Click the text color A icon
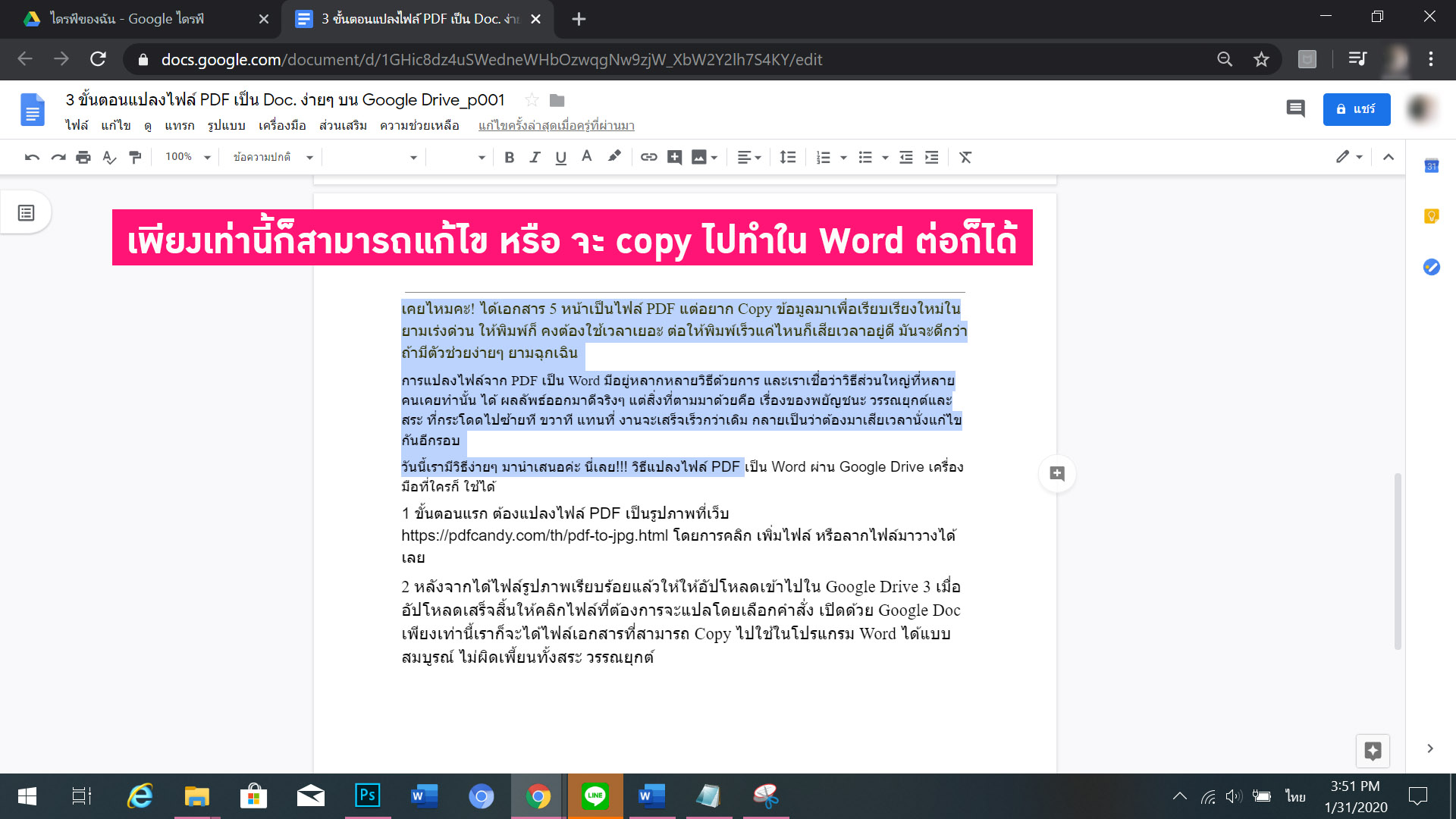Screen dimensions: 1456x819 586,157
